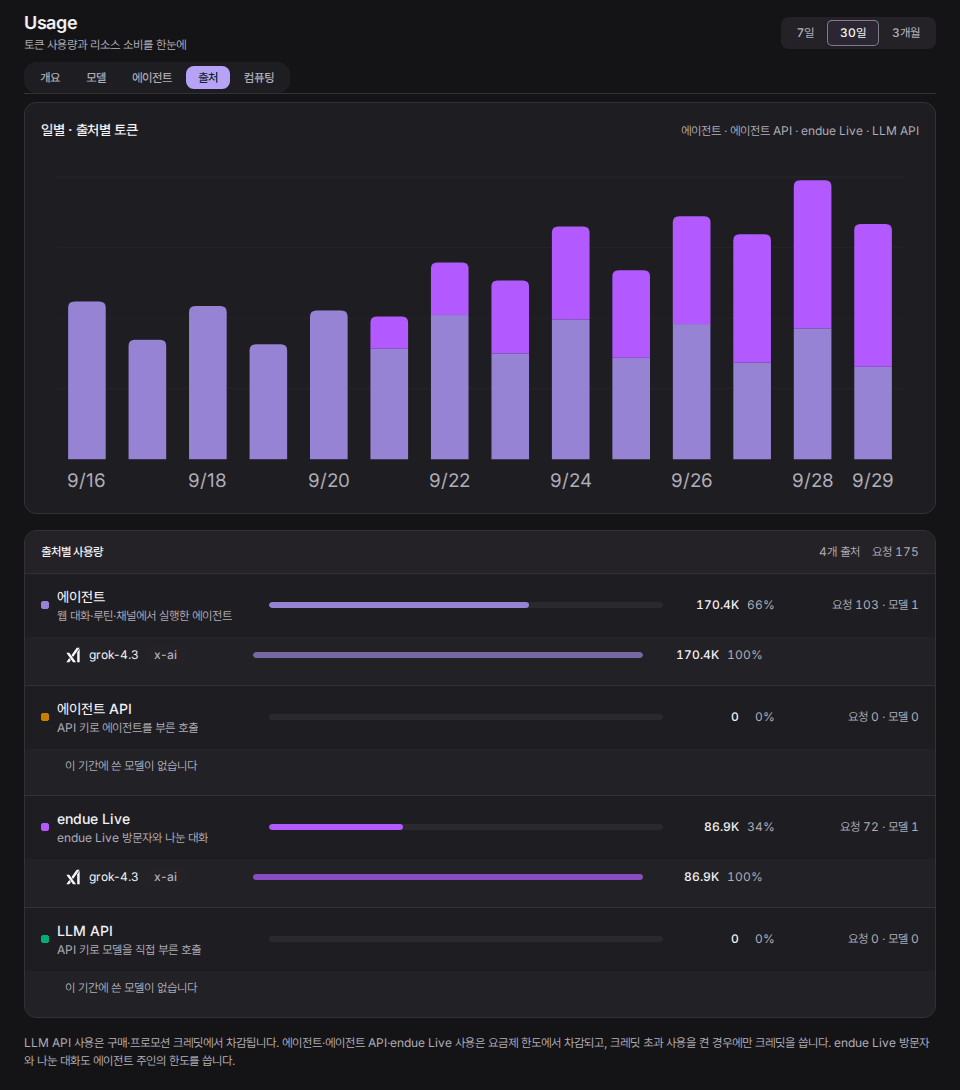Click the '웹 대화·루틴·채널에서 실행한 에이전트' description
Image resolution: width=960 pixels, height=1090 pixels.
click(x=145, y=616)
